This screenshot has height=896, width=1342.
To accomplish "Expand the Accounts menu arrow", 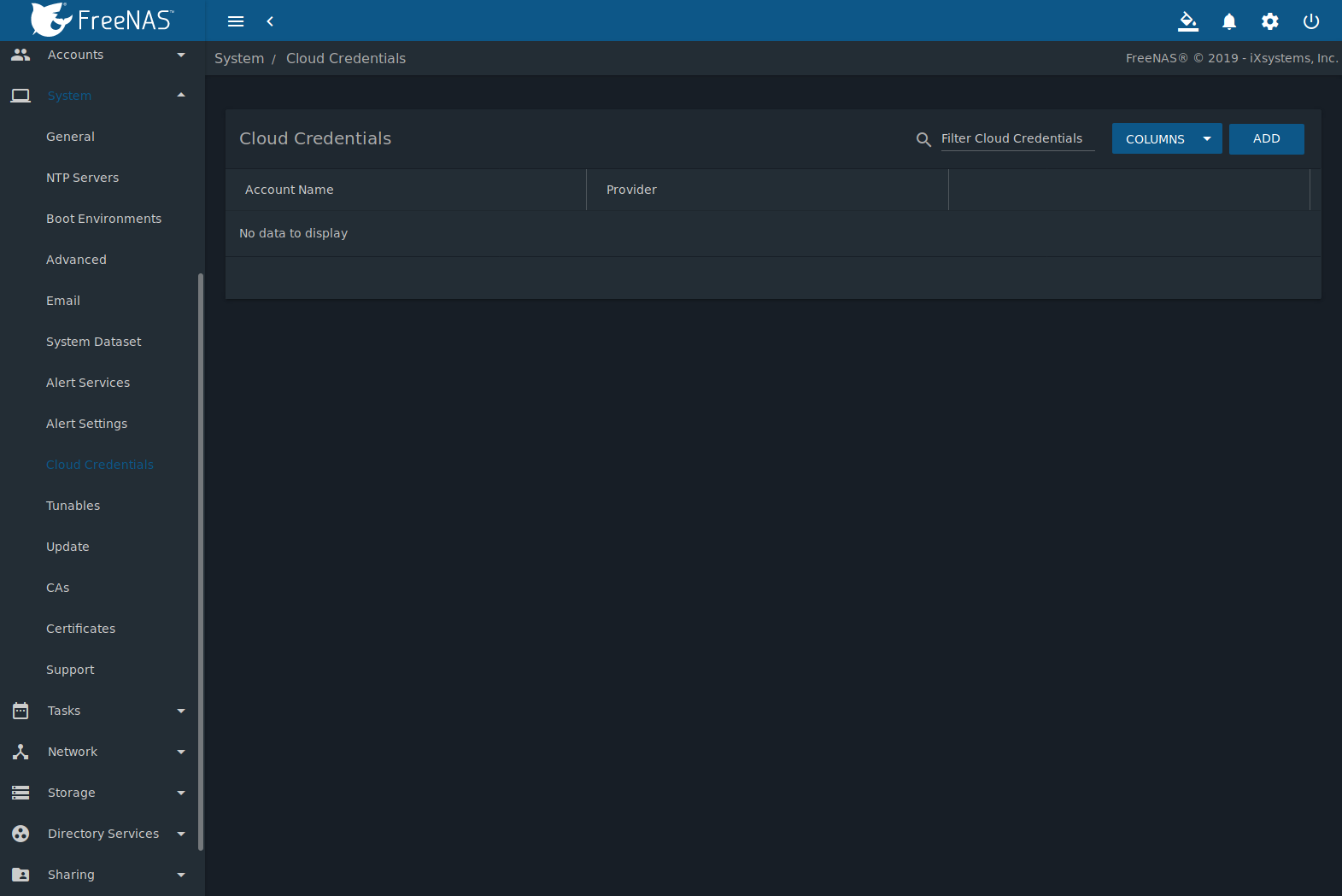I will [x=181, y=55].
